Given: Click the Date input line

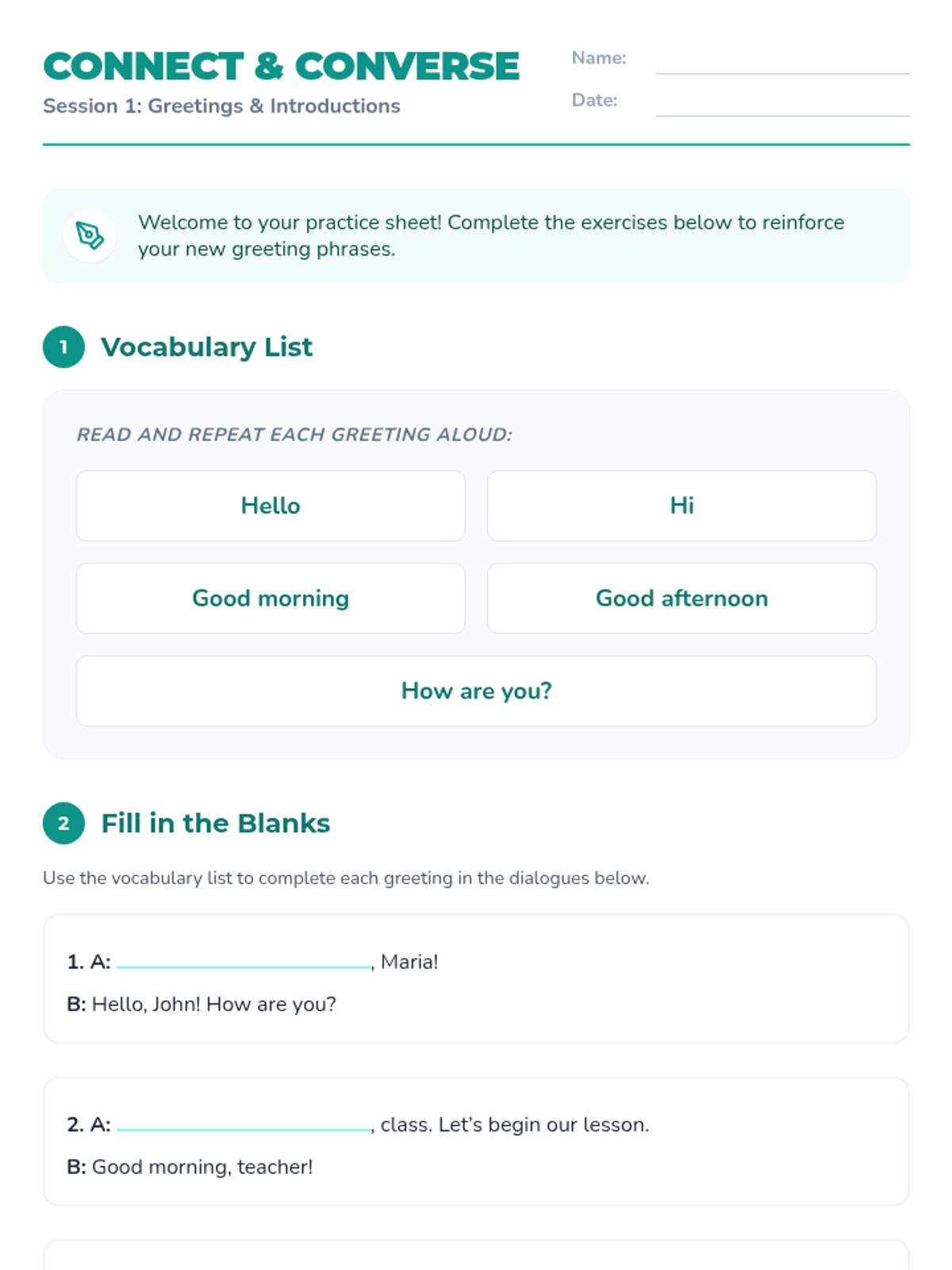Looking at the screenshot, I should (x=782, y=102).
